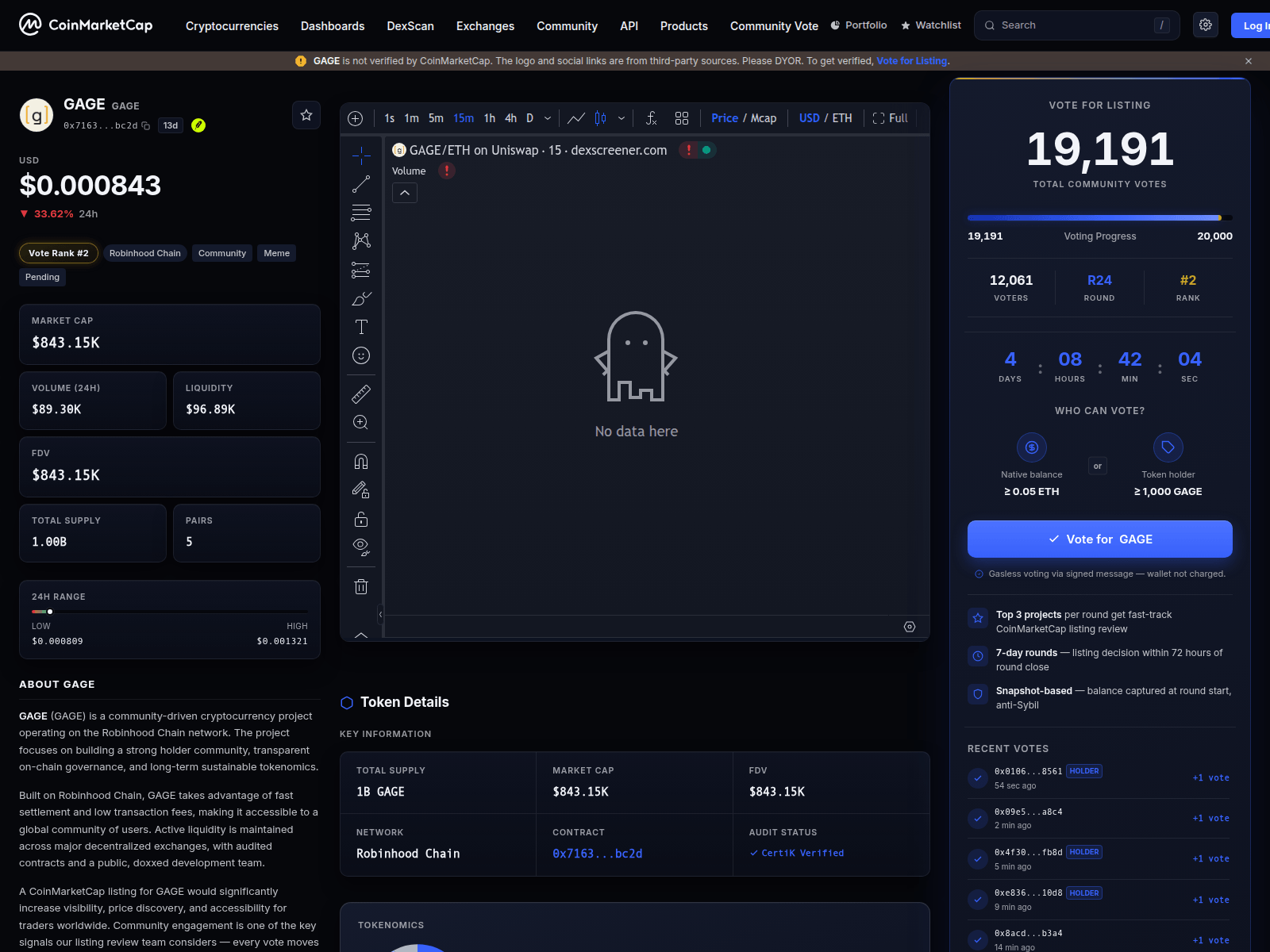Open chart style dropdown arrow
Screen dimensions: 1270x952
(622, 118)
